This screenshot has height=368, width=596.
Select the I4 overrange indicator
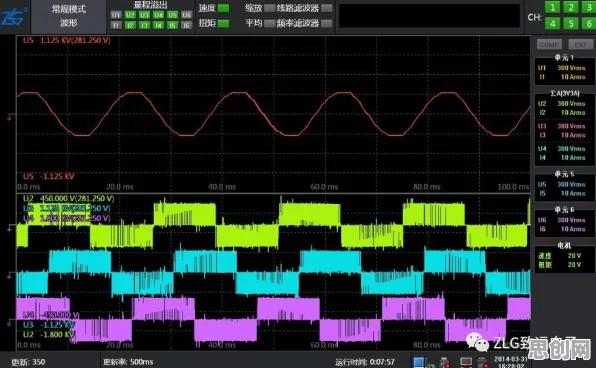(158, 25)
